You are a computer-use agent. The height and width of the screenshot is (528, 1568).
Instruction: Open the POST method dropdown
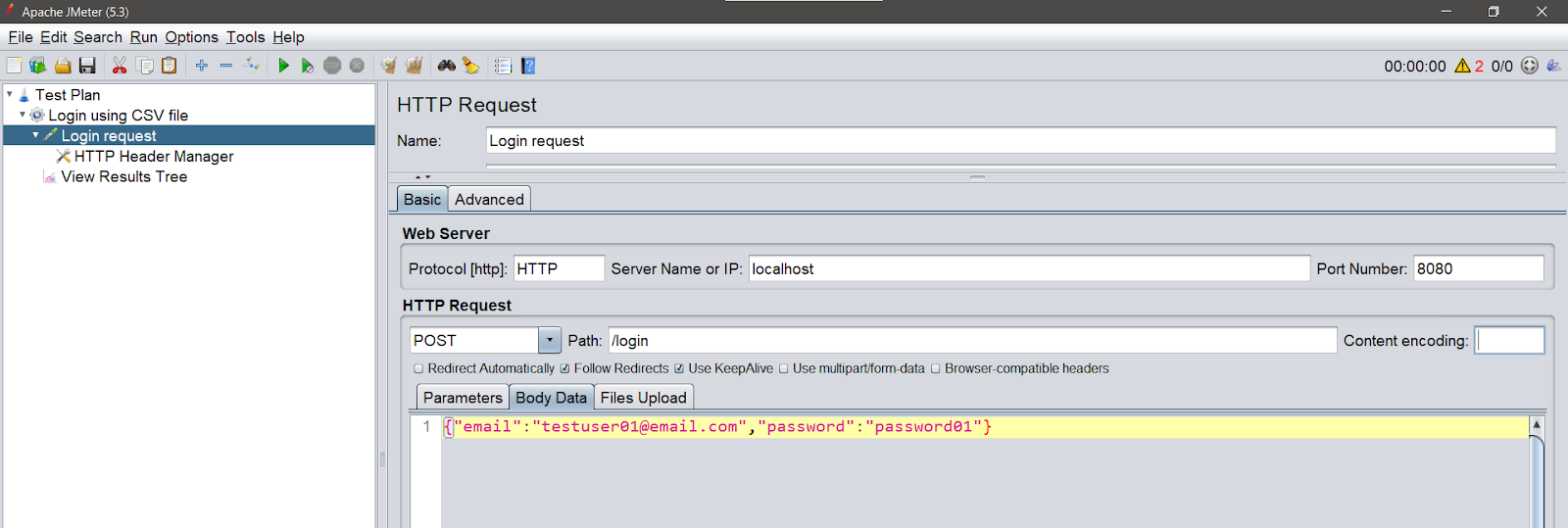coord(549,340)
